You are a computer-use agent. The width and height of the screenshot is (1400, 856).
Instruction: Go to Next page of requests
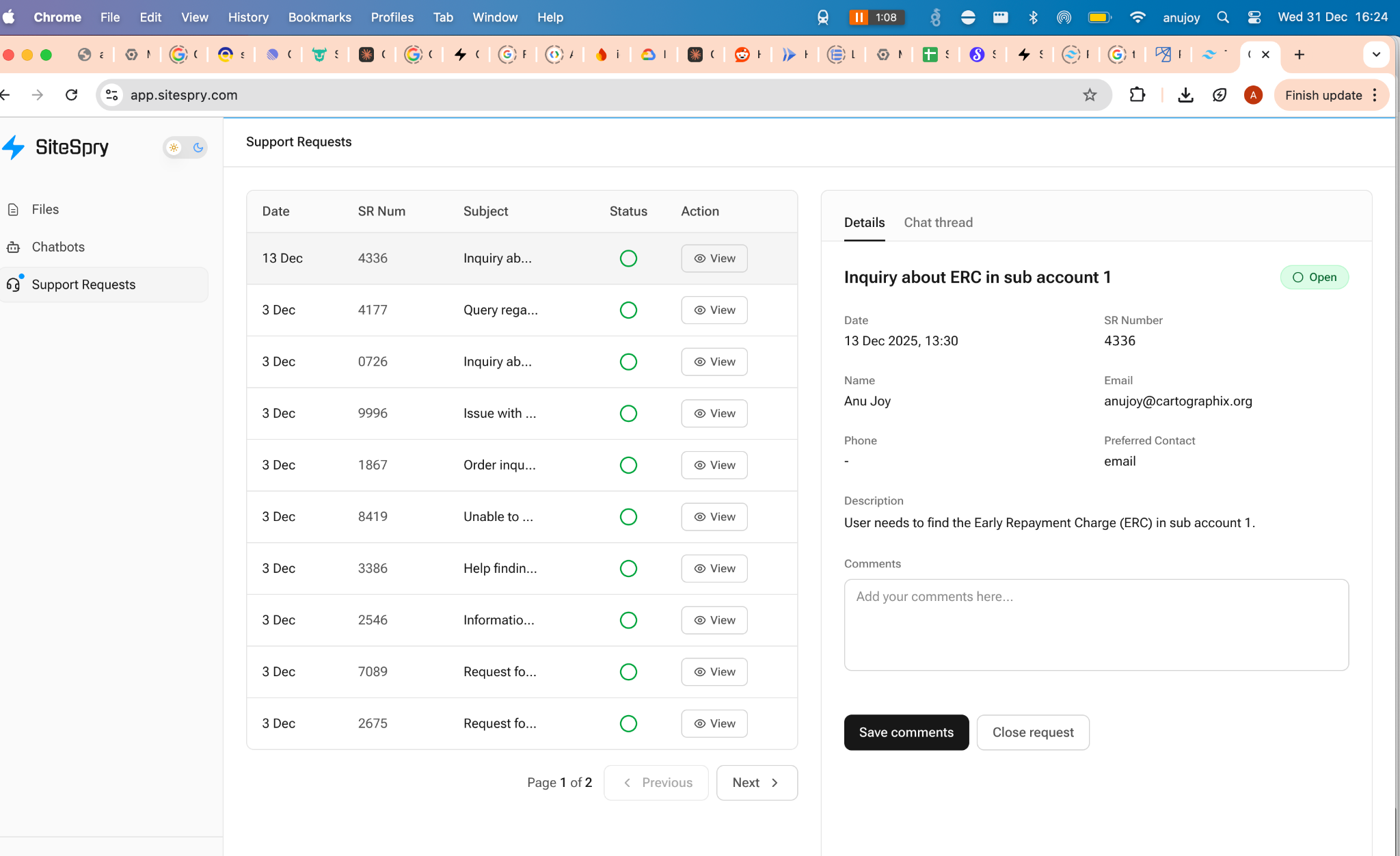[756, 783]
